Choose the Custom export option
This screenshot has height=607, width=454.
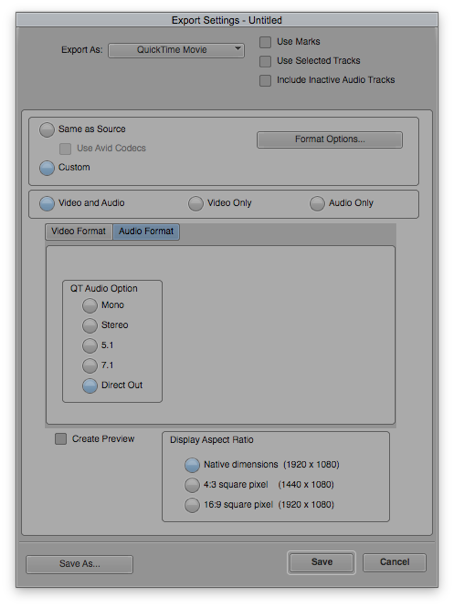(x=47, y=168)
